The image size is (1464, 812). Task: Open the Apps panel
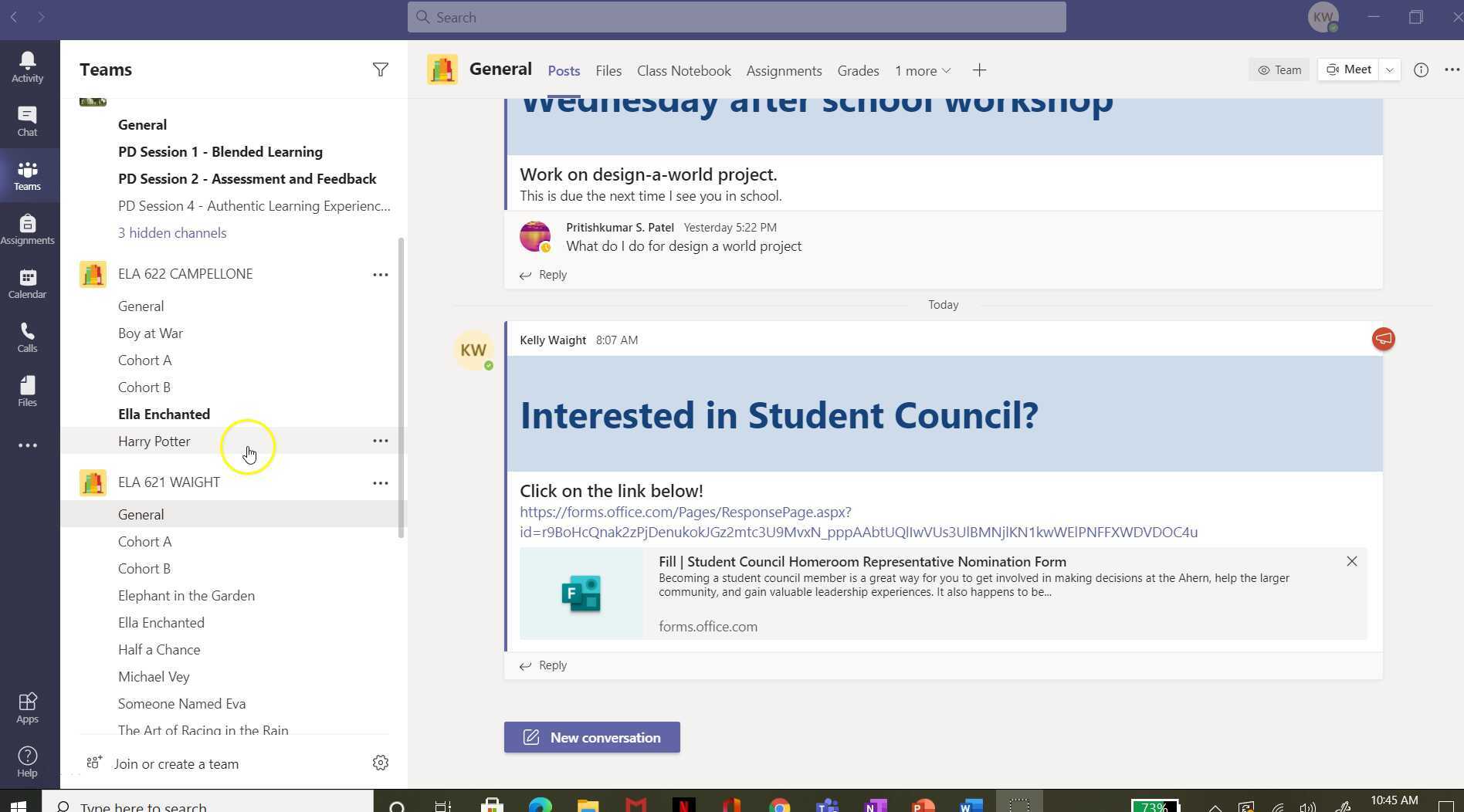click(27, 706)
